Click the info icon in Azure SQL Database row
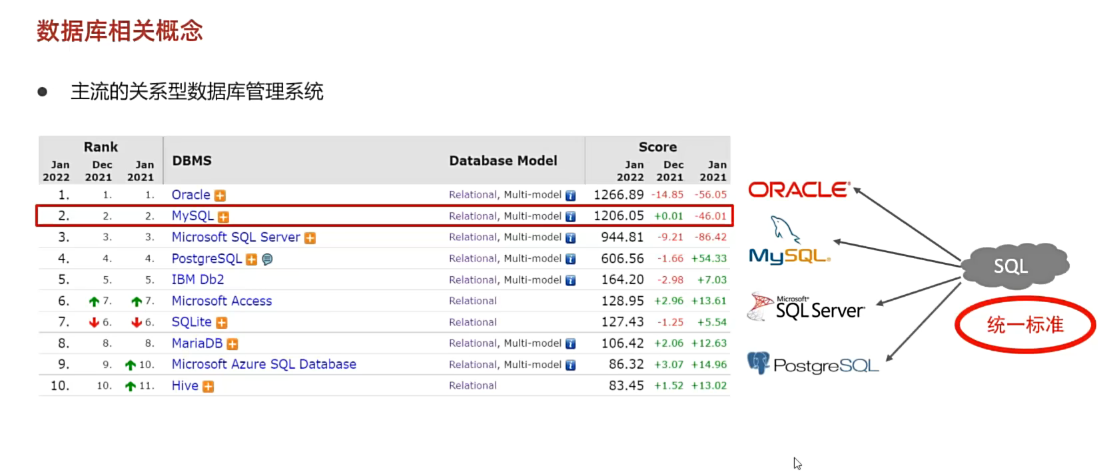This screenshot has height=476, width=1111. click(x=571, y=365)
